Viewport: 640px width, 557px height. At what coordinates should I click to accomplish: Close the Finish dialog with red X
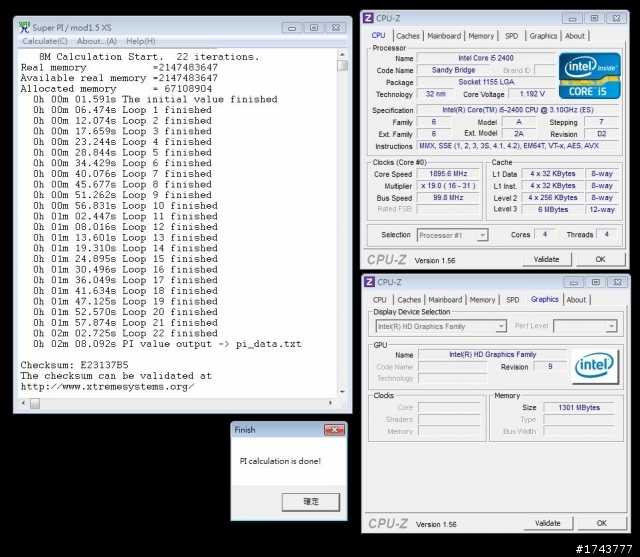pyautogui.click(x=334, y=430)
